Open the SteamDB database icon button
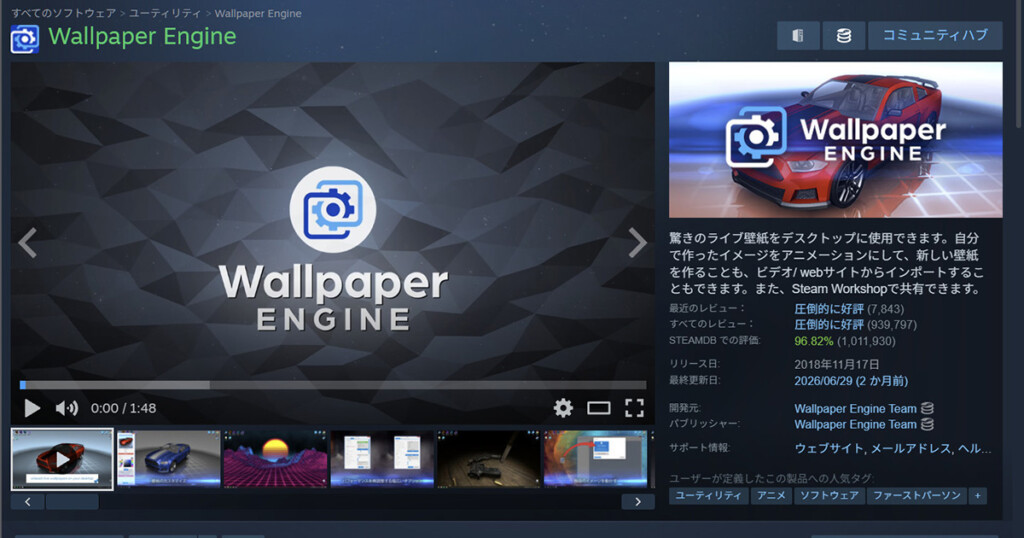 pos(844,35)
